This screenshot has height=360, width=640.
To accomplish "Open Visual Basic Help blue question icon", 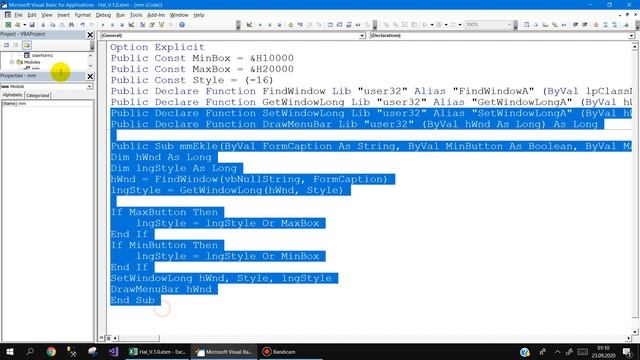I will 182,25.
